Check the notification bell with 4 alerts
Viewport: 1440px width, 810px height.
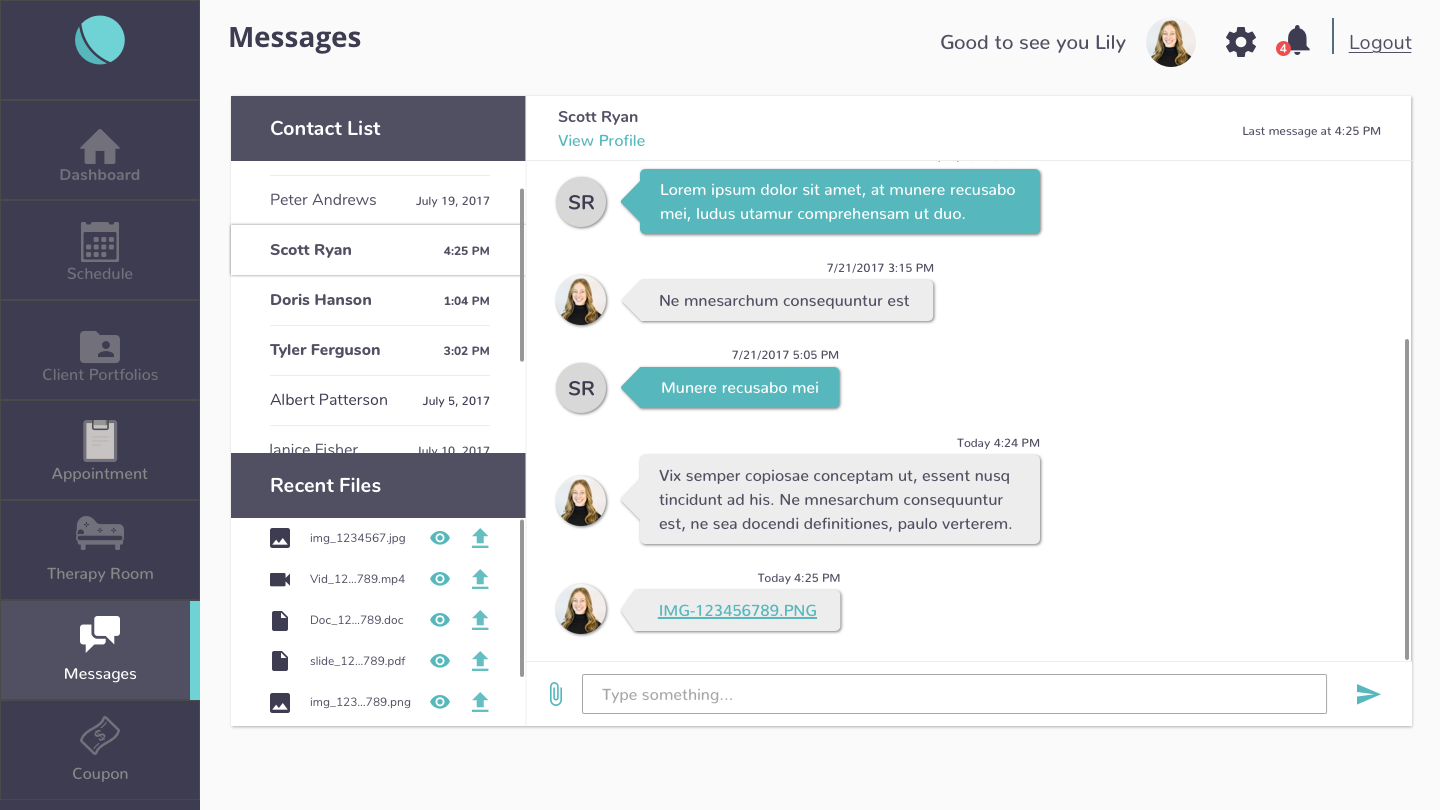[x=1294, y=42]
